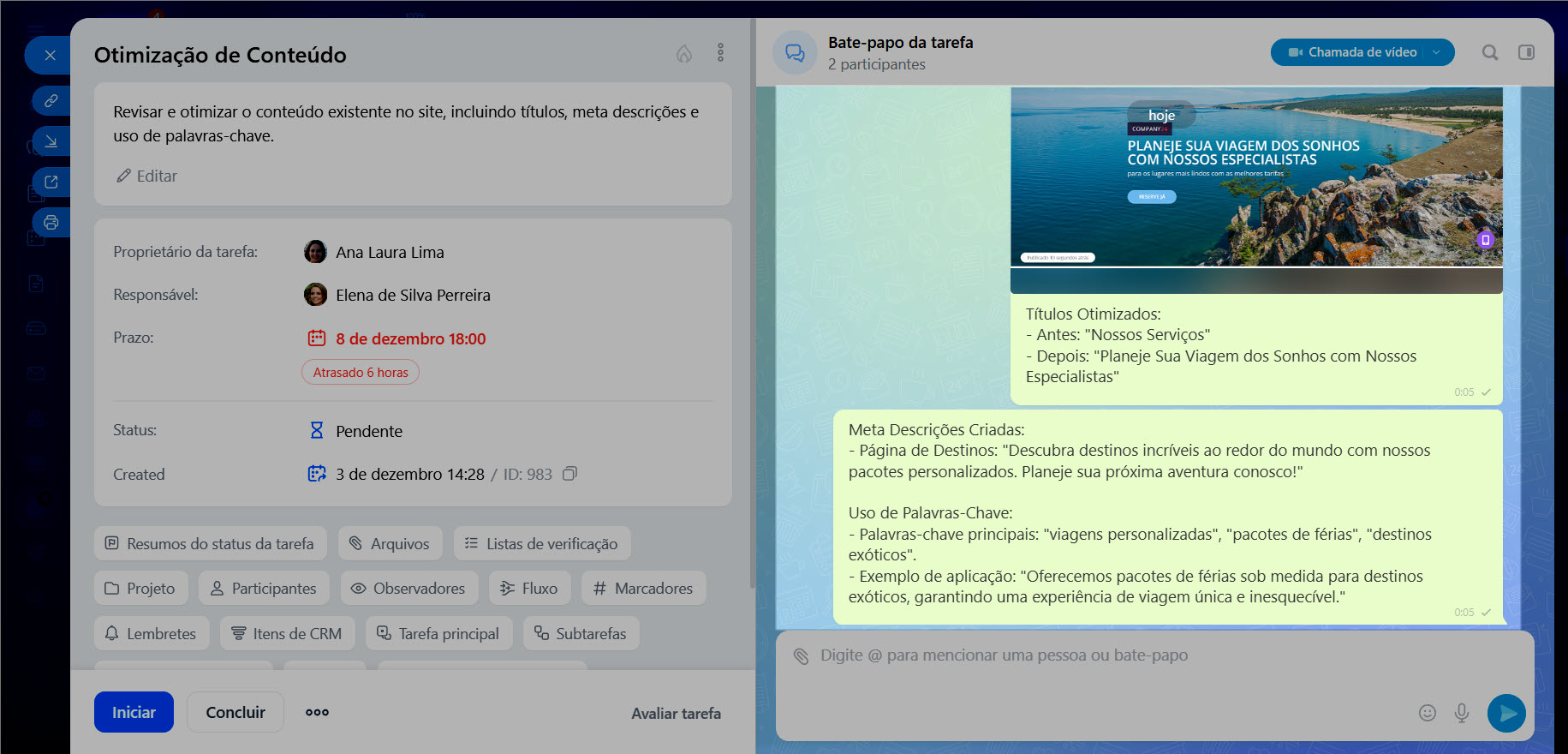Click the microphone voice message icon
Image resolution: width=1568 pixels, height=754 pixels.
coord(1462,713)
